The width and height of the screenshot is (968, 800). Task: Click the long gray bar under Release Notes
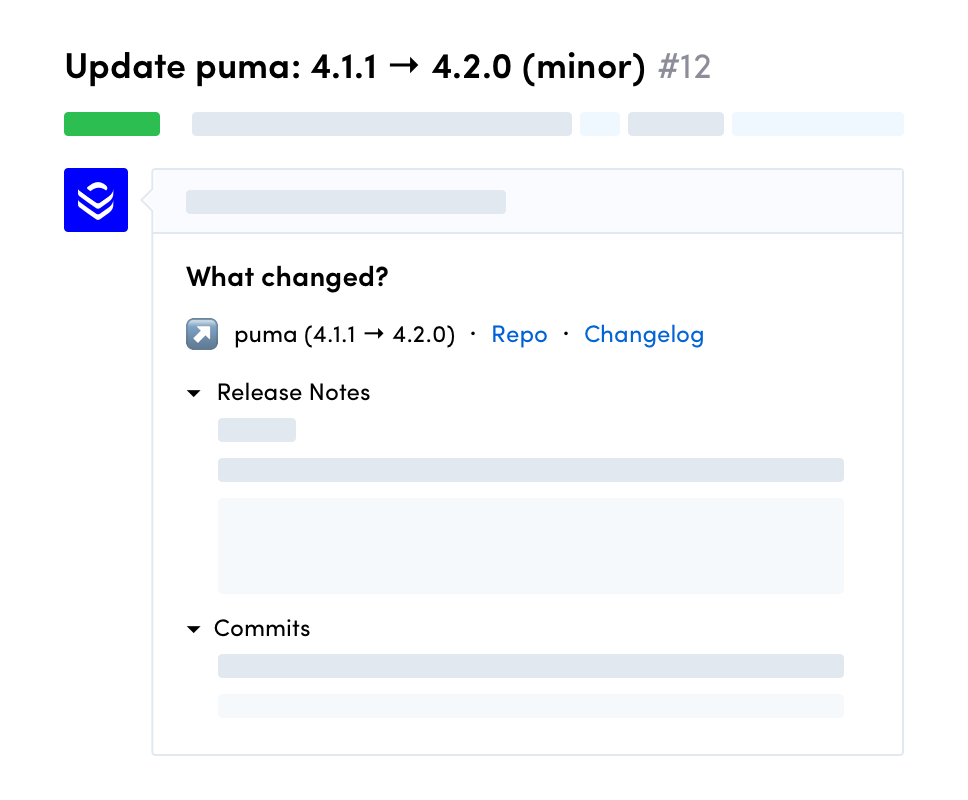[x=530, y=470]
